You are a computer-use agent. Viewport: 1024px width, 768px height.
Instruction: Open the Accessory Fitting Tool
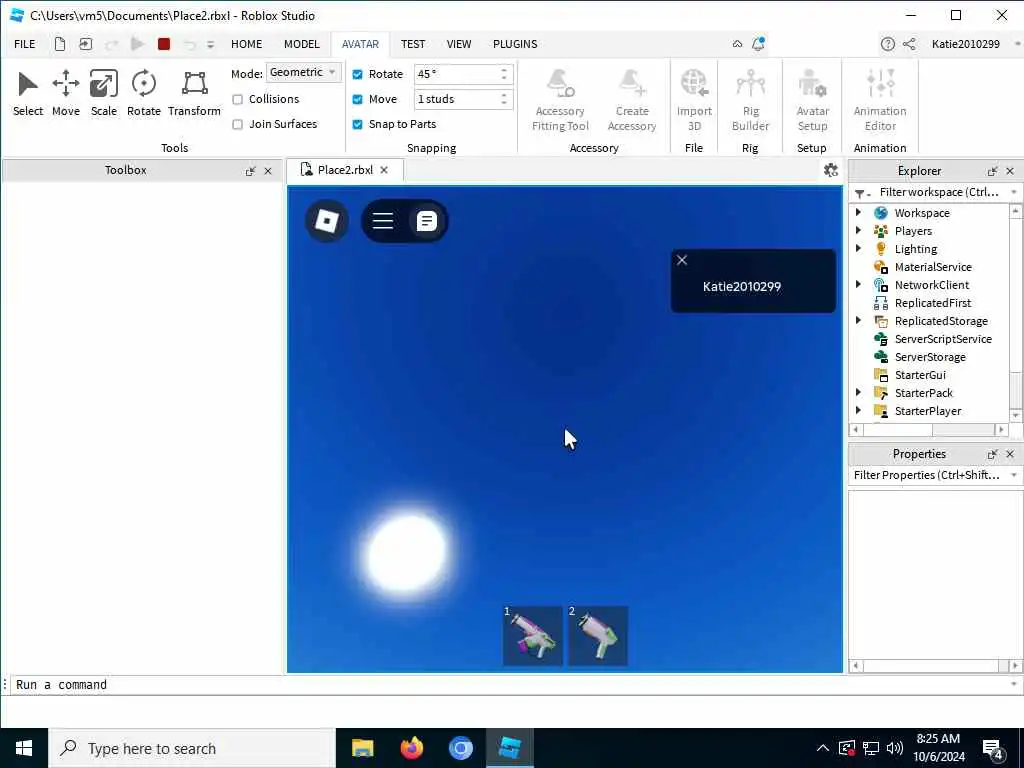pyautogui.click(x=560, y=101)
